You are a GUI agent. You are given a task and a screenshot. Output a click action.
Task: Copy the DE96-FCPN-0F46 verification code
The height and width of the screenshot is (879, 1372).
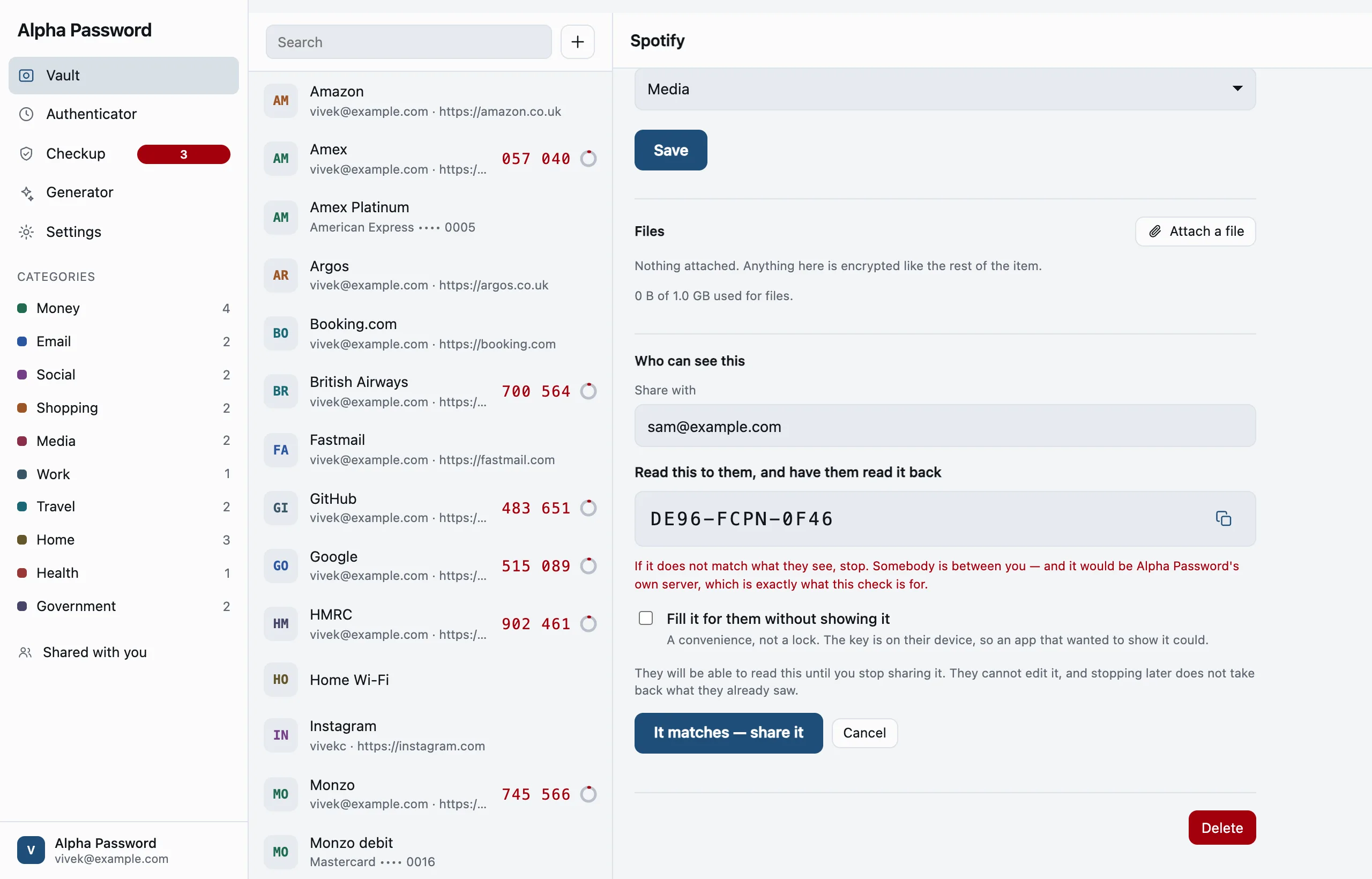tap(1223, 519)
